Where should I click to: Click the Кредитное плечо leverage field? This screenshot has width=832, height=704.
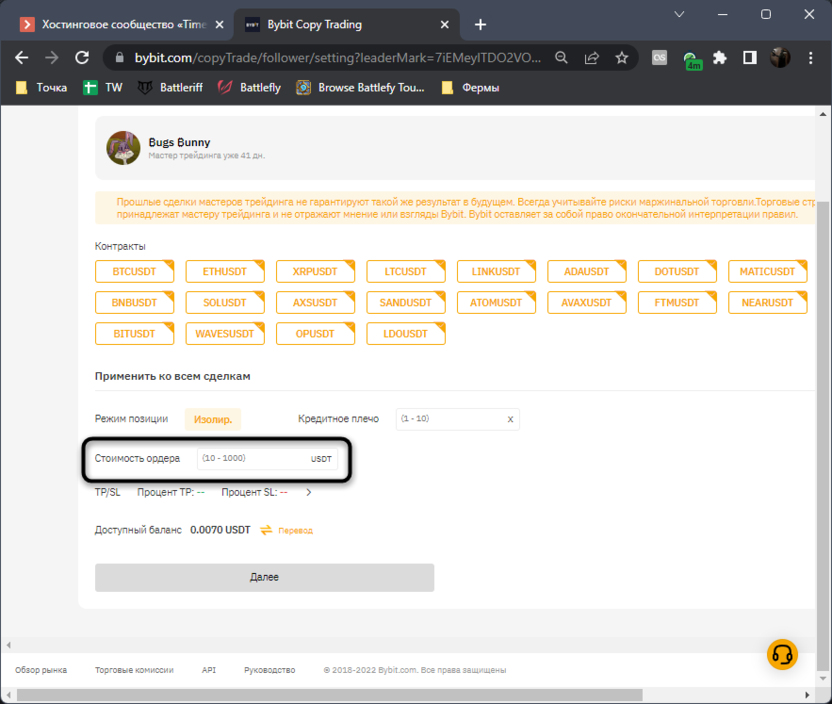coord(449,419)
